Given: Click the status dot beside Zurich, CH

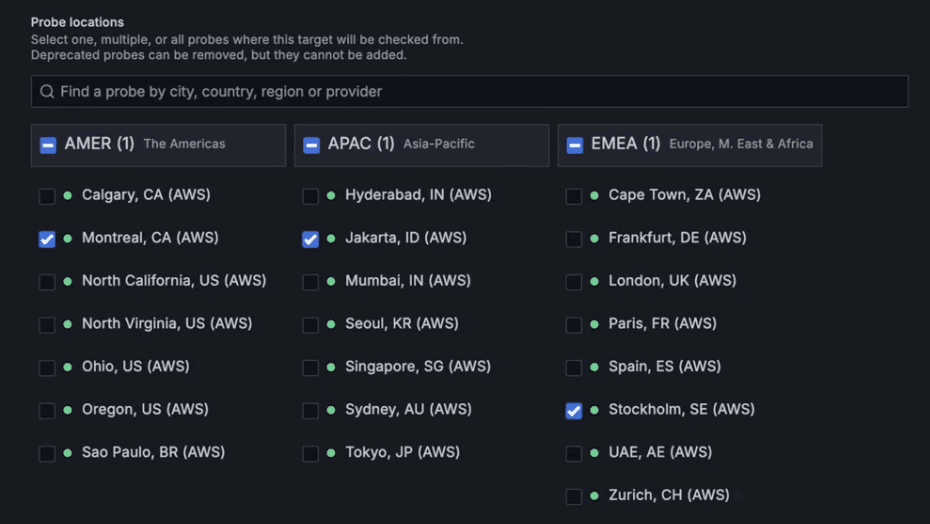Looking at the screenshot, I should tap(594, 496).
